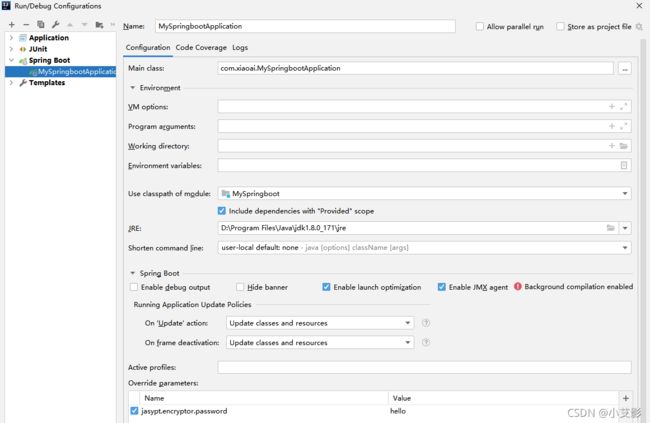Click the Name column header in Override parameters
The image size is (650, 423).
pos(263,398)
